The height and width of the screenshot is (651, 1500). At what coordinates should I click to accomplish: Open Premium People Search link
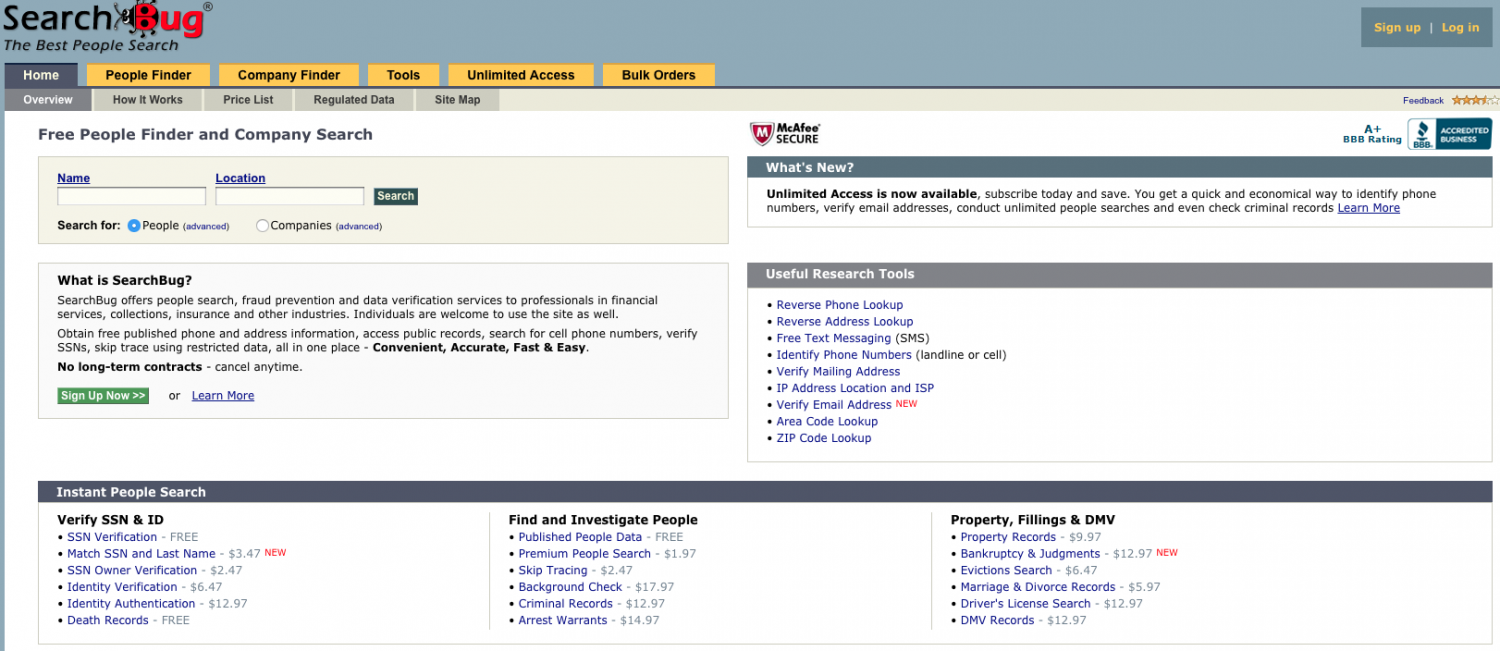coord(585,554)
